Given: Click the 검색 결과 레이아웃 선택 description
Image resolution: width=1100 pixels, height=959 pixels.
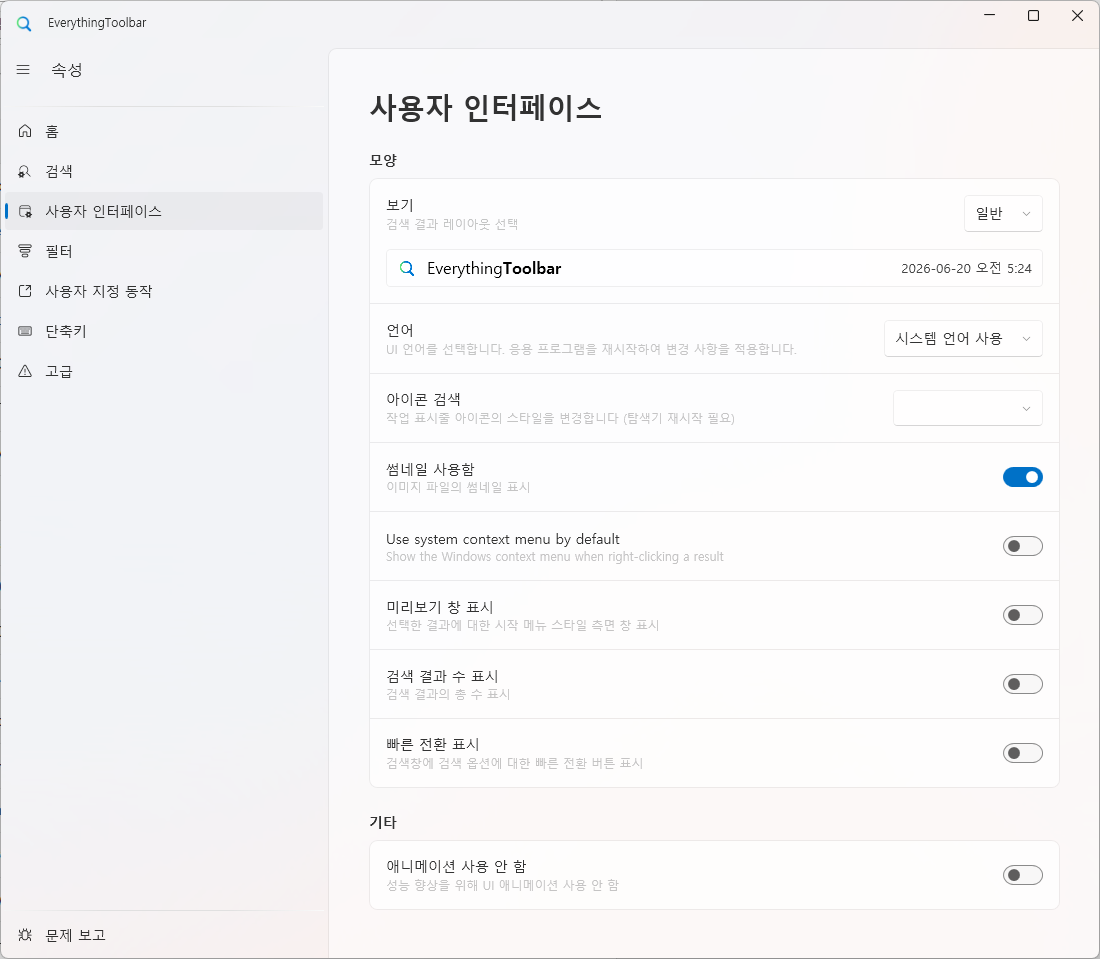Looking at the screenshot, I should tap(452, 224).
